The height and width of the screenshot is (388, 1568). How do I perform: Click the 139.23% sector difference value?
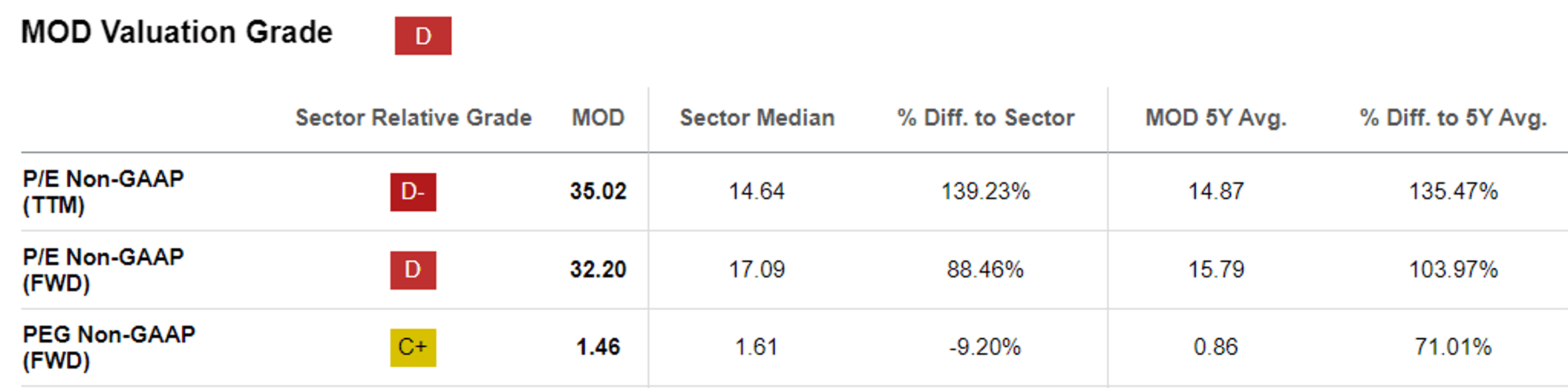(x=985, y=191)
